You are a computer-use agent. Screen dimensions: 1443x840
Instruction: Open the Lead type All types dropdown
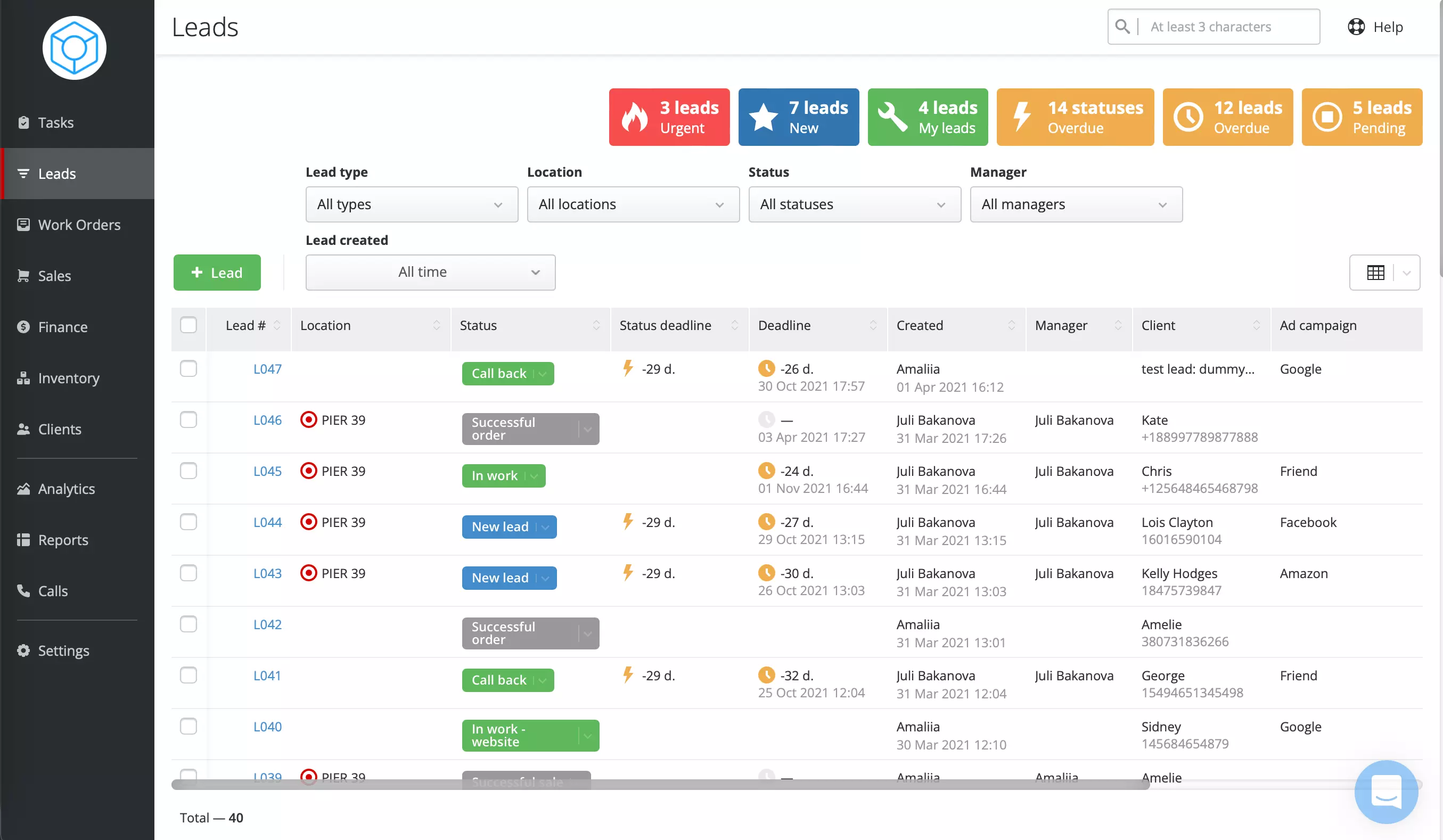tap(412, 204)
